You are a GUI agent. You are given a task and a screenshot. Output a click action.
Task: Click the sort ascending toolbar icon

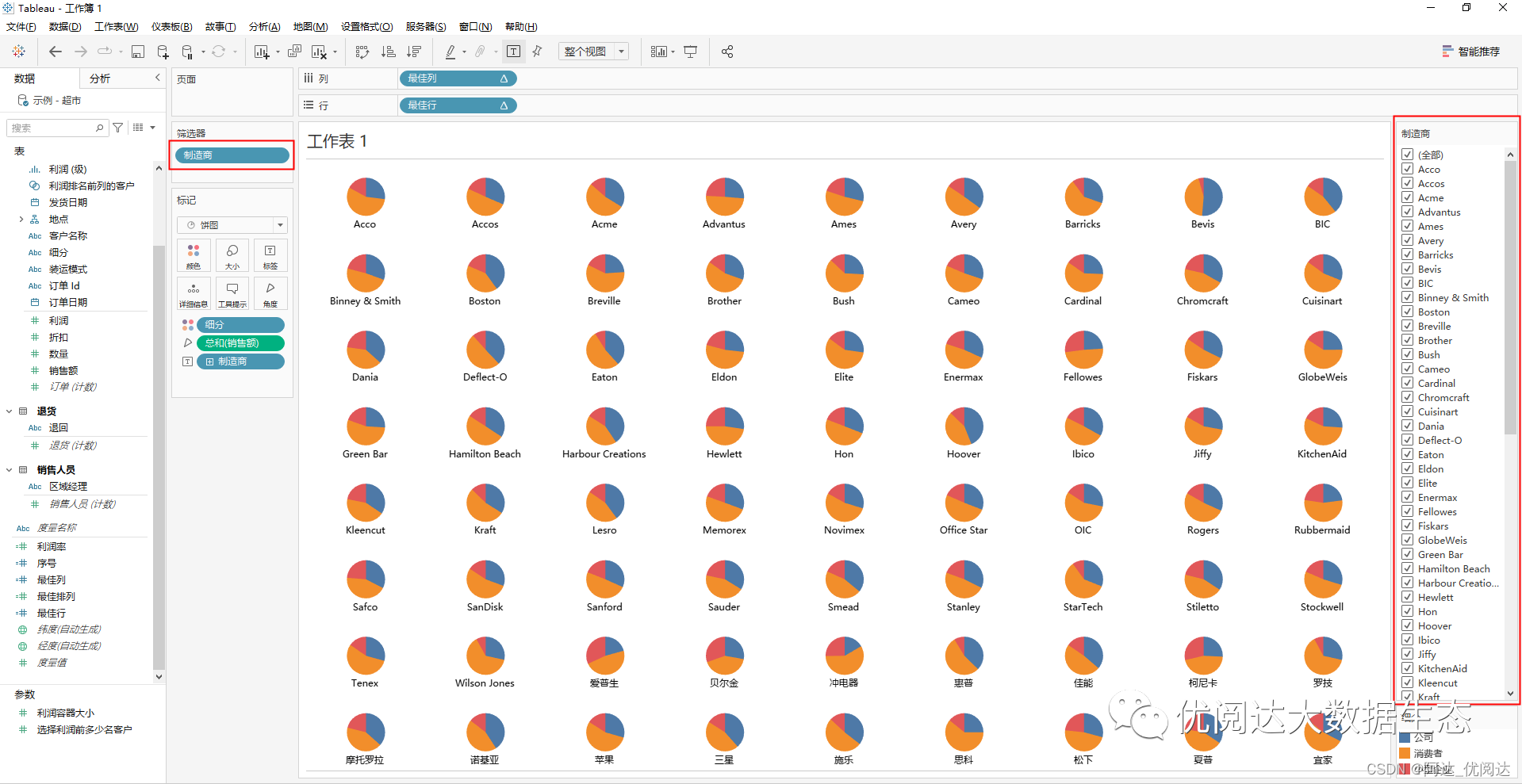point(388,52)
